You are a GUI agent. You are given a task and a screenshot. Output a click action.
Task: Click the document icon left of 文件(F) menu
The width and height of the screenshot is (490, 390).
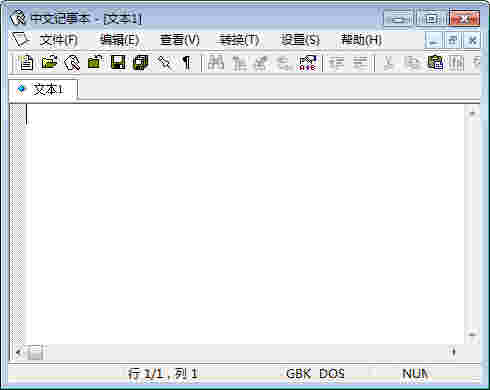[x=21, y=40]
